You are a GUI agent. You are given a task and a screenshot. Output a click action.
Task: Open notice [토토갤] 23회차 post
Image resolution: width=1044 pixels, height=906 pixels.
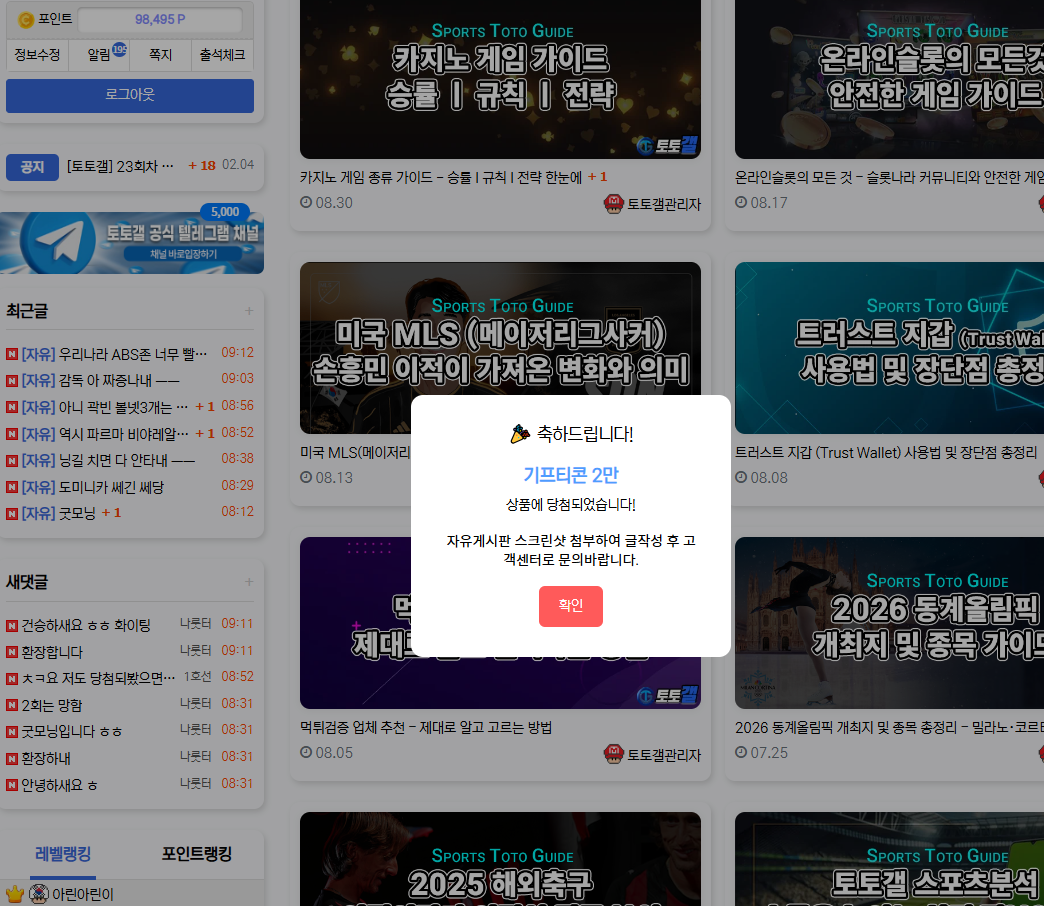120,166
